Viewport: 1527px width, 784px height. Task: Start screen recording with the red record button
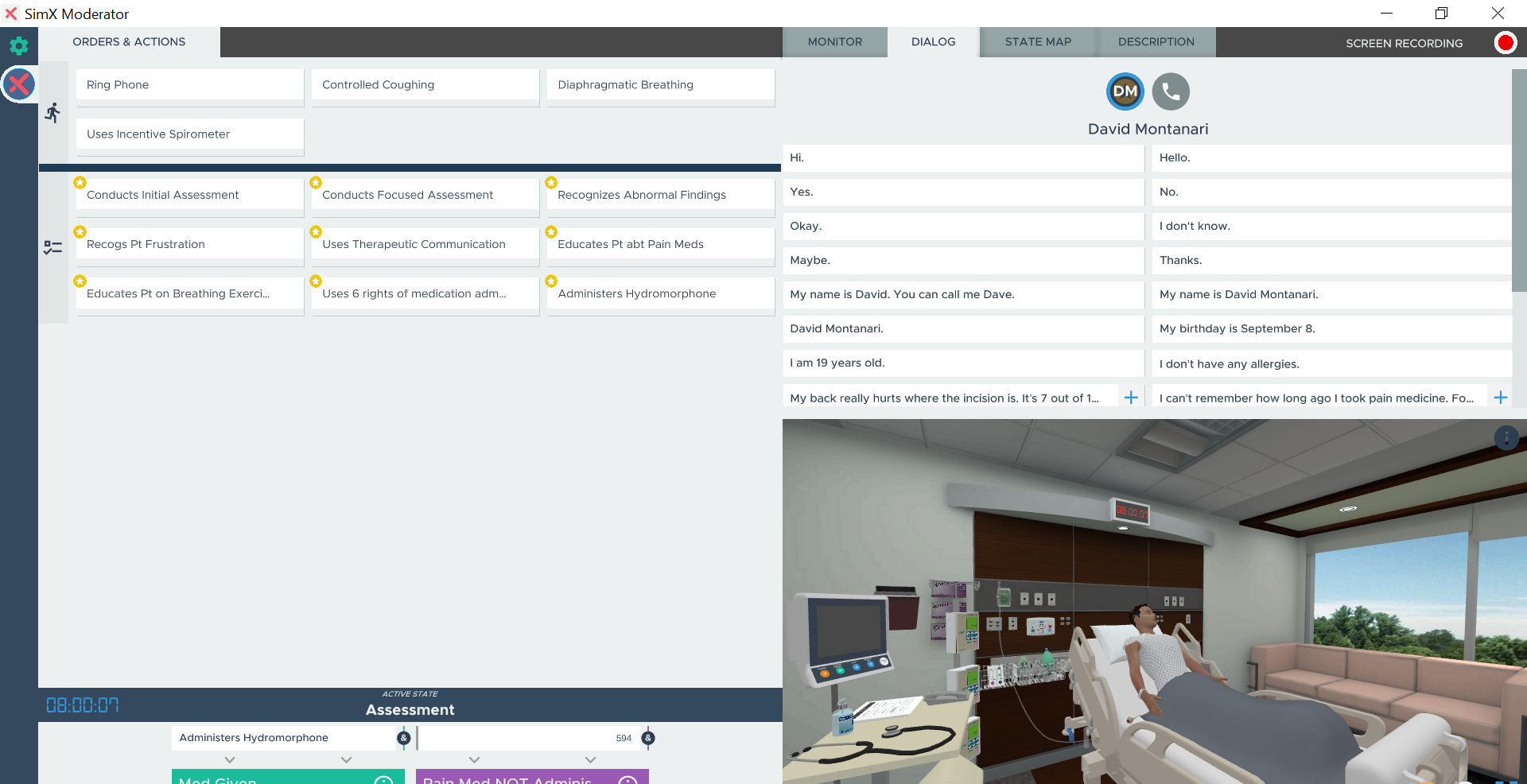[1505, 43]
